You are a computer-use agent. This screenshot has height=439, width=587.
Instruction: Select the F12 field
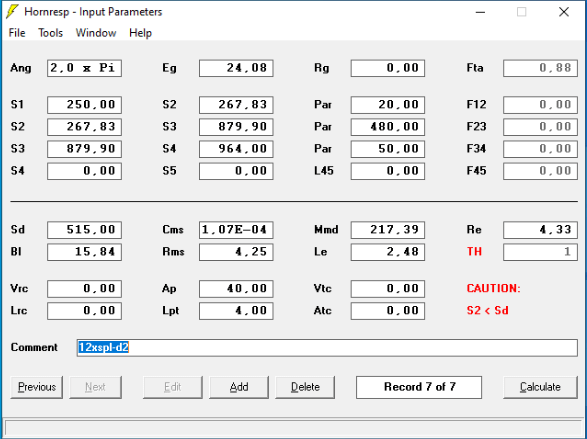point(540,104)
